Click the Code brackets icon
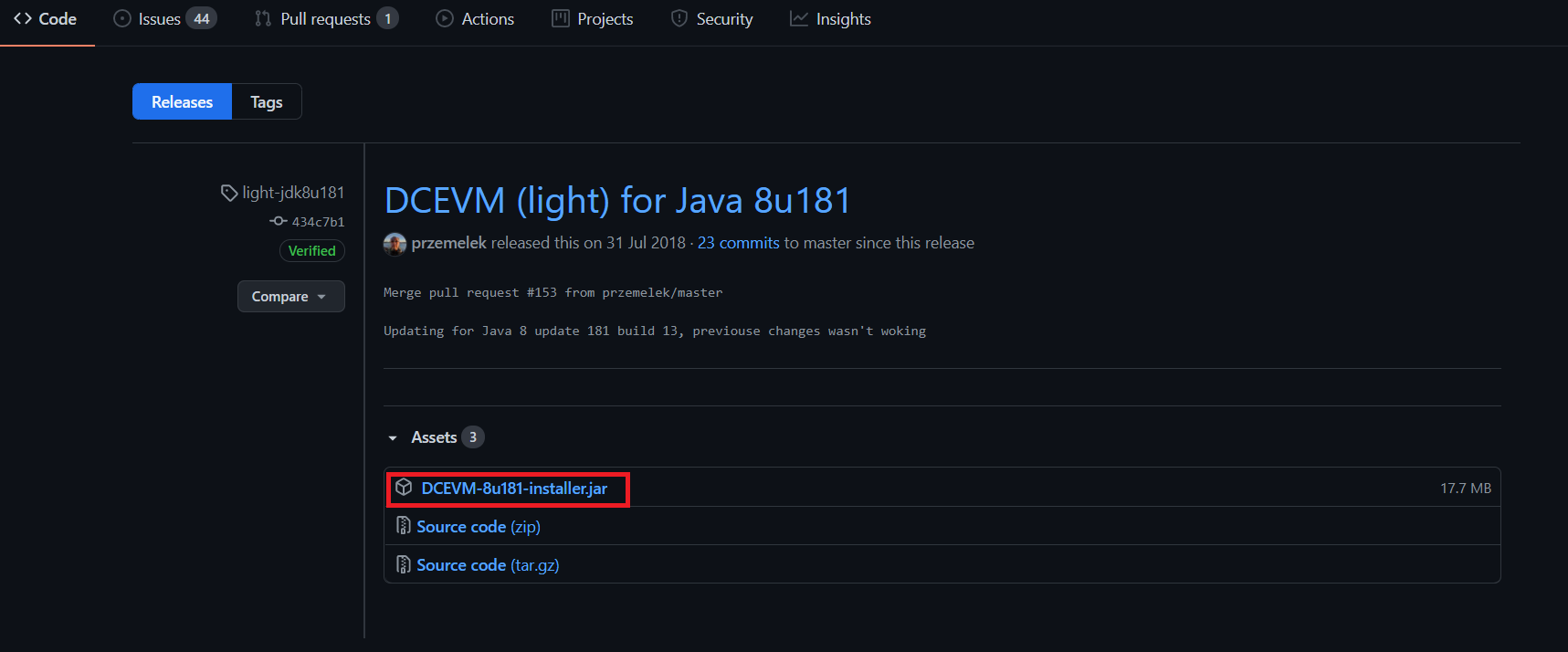 coord(23,19)
